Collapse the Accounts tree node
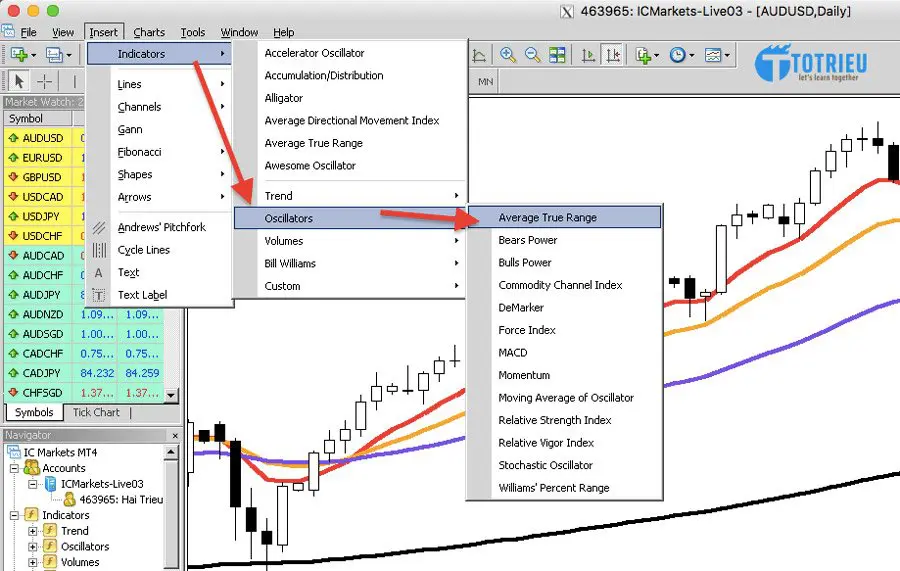 click(14, 468)
